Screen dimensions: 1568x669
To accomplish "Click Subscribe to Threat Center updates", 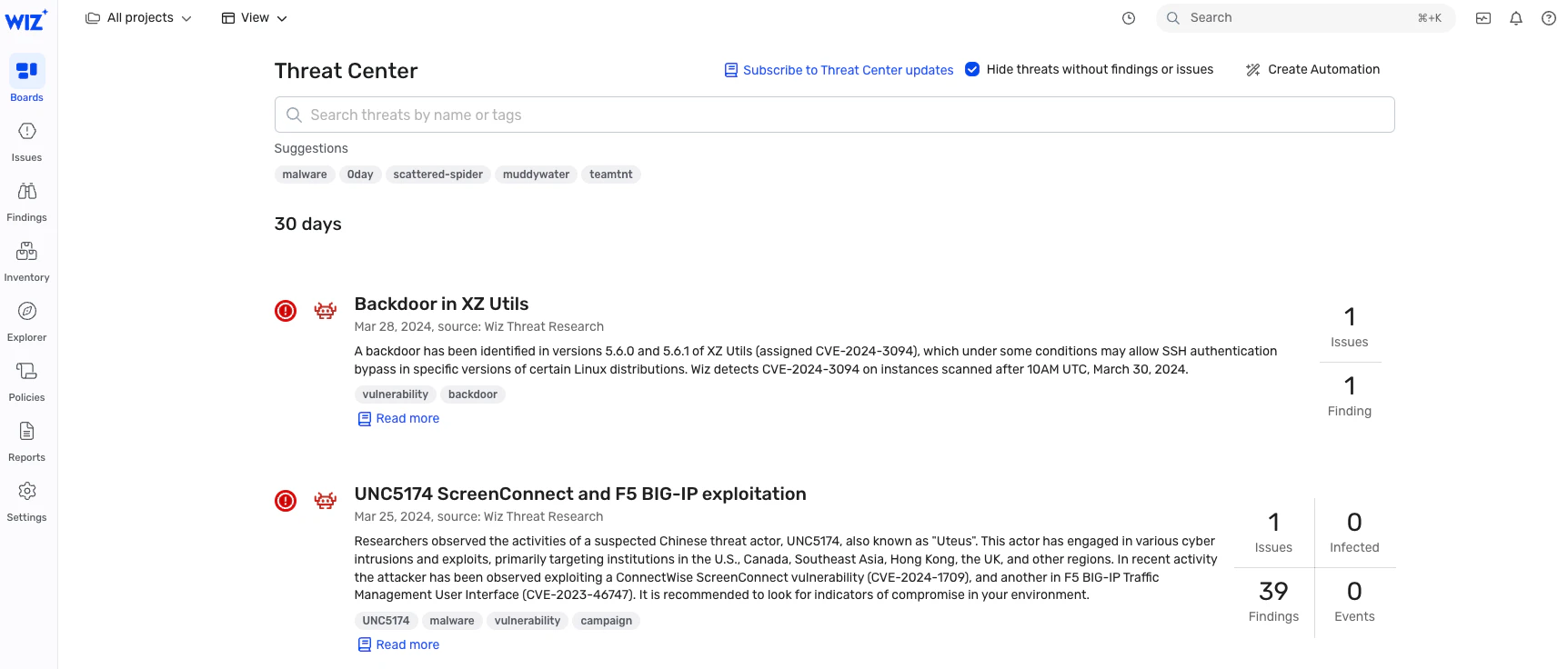I will pyautogui.click(x=839, y=70).
